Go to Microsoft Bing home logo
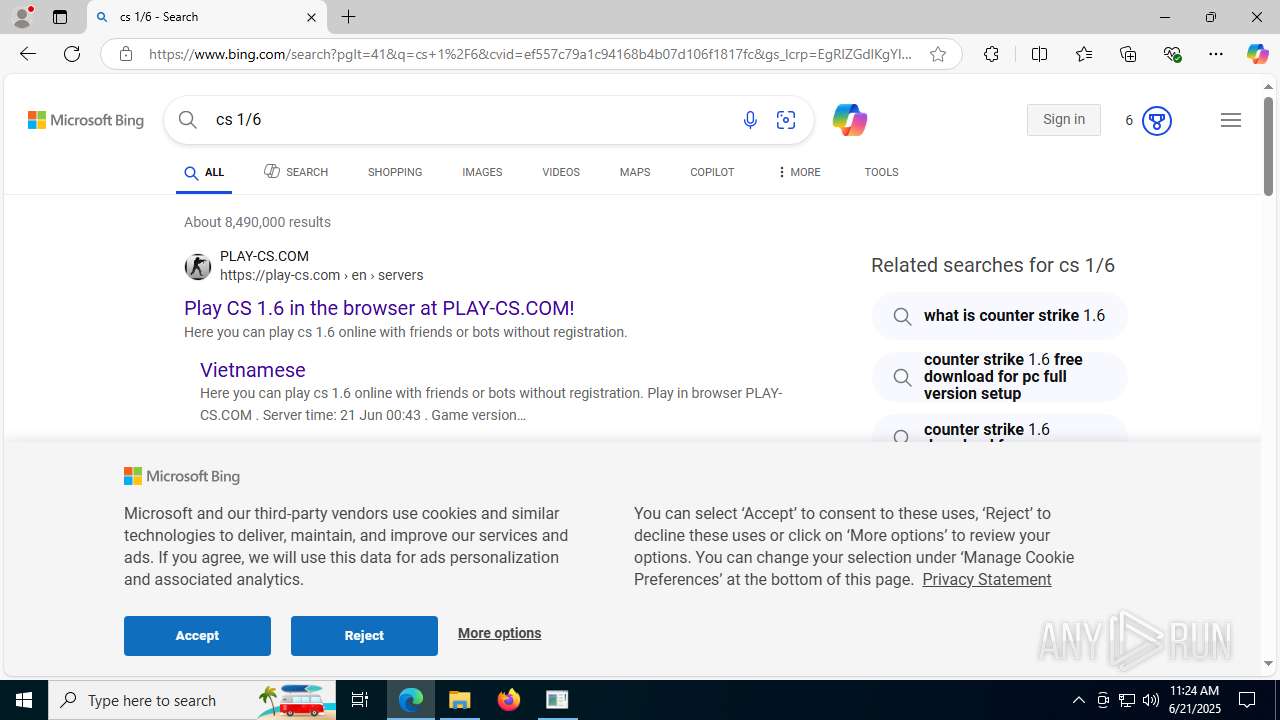The image size is (1280, 720). 86,120
